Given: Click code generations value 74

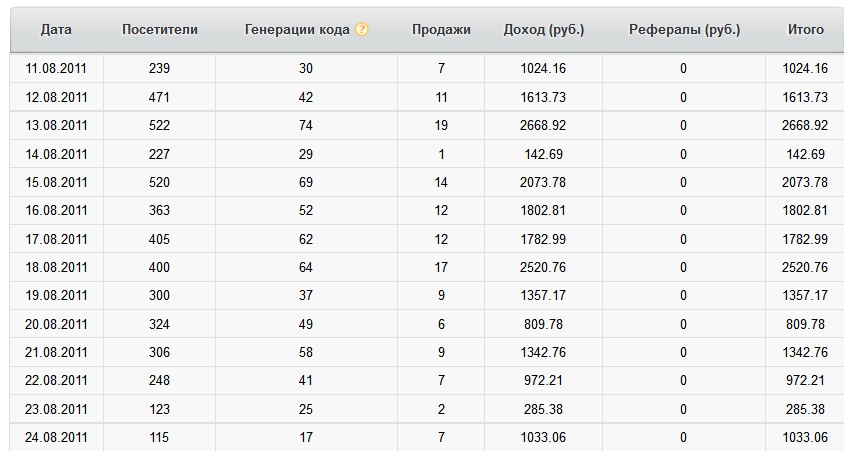Looking at the screenshot, I should 306,126.
